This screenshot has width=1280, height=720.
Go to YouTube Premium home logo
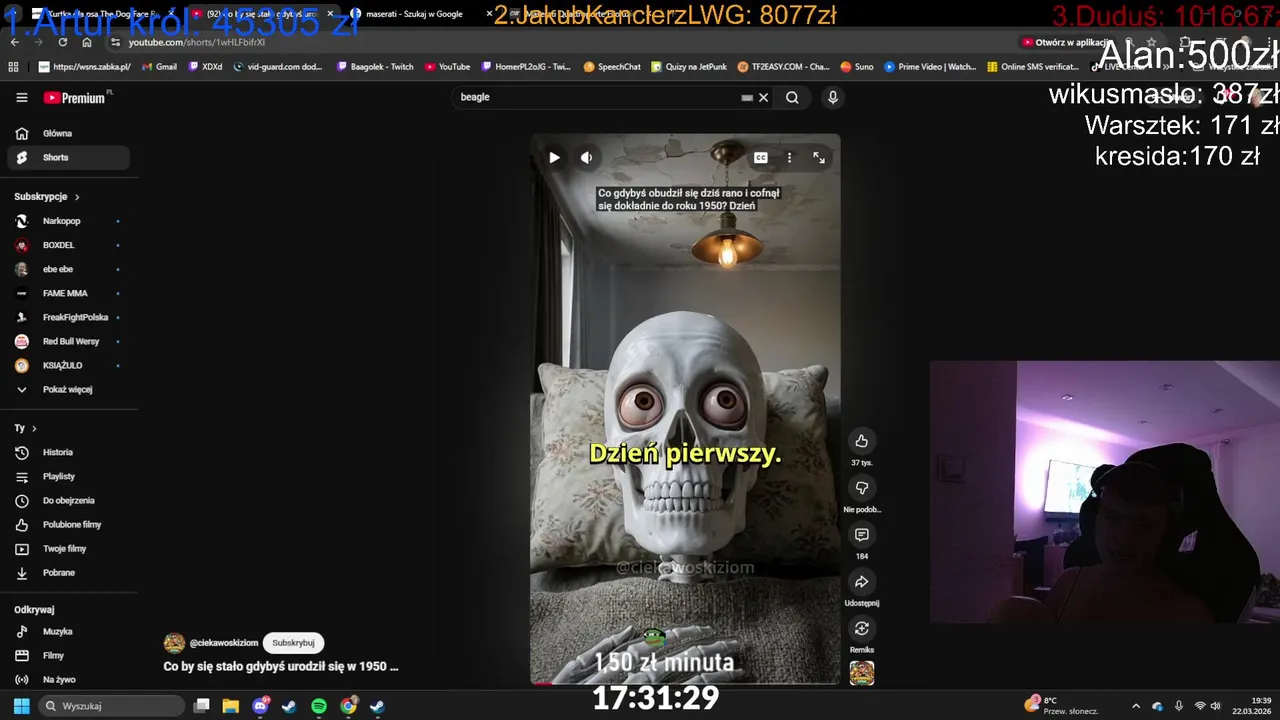click(74, 98)
